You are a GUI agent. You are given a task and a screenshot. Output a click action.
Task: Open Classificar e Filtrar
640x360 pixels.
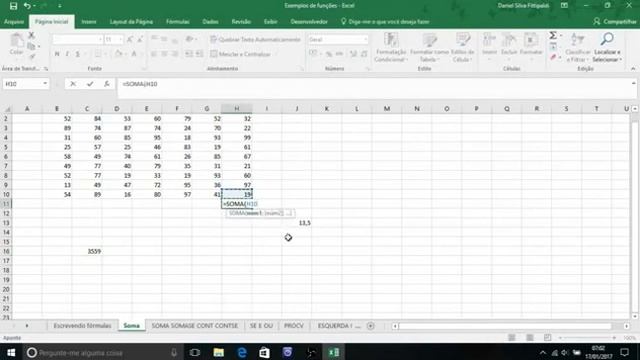[x=578, y=47]
